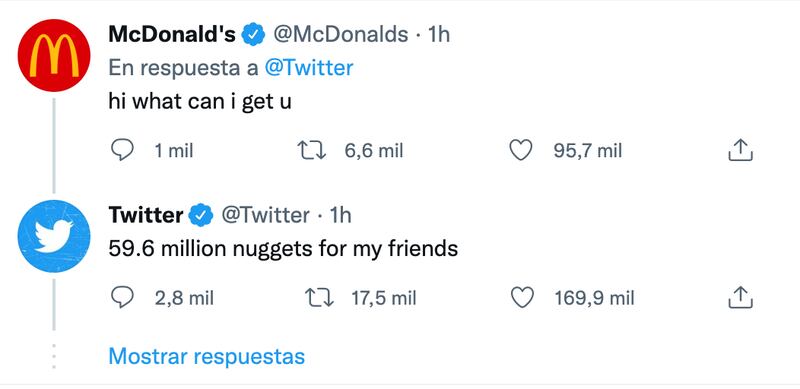Retweet the 59.6 million nuggets tweet
This screenshot has height=389, width=800.
click(x=319, y=298)
